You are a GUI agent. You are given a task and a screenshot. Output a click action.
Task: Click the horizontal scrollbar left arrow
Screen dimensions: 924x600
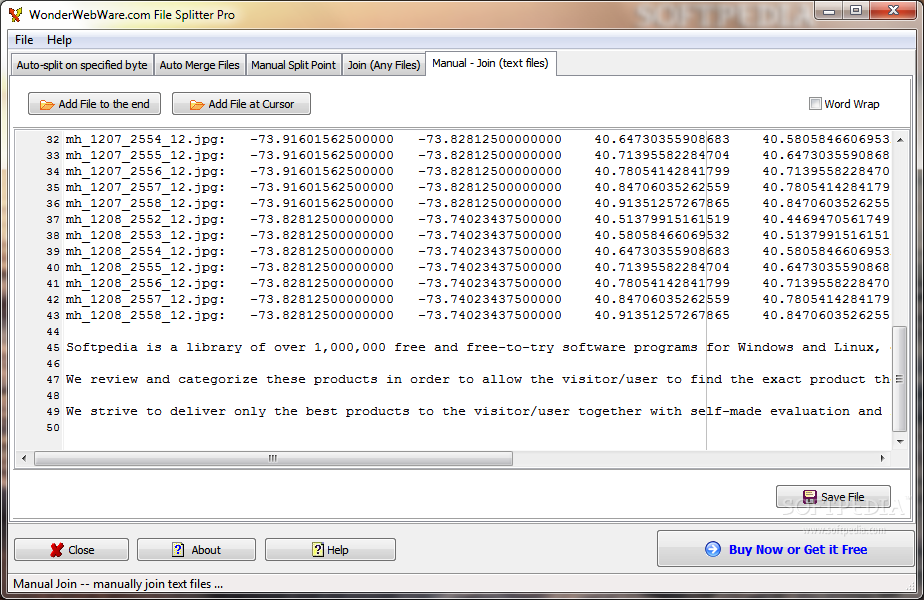tap(24, 458)
